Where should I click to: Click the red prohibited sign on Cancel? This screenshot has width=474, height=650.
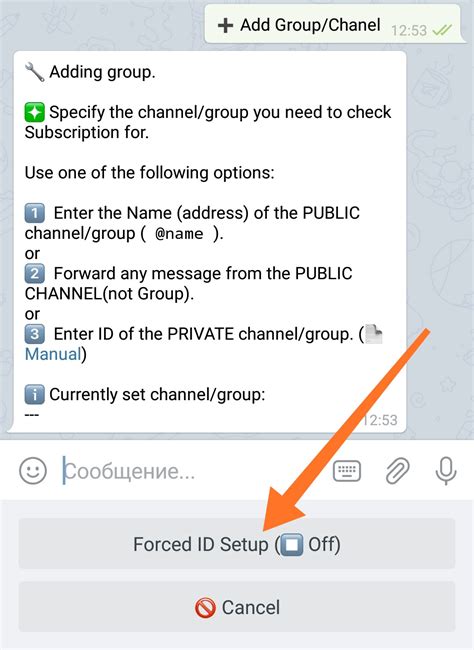pos(205,608)
